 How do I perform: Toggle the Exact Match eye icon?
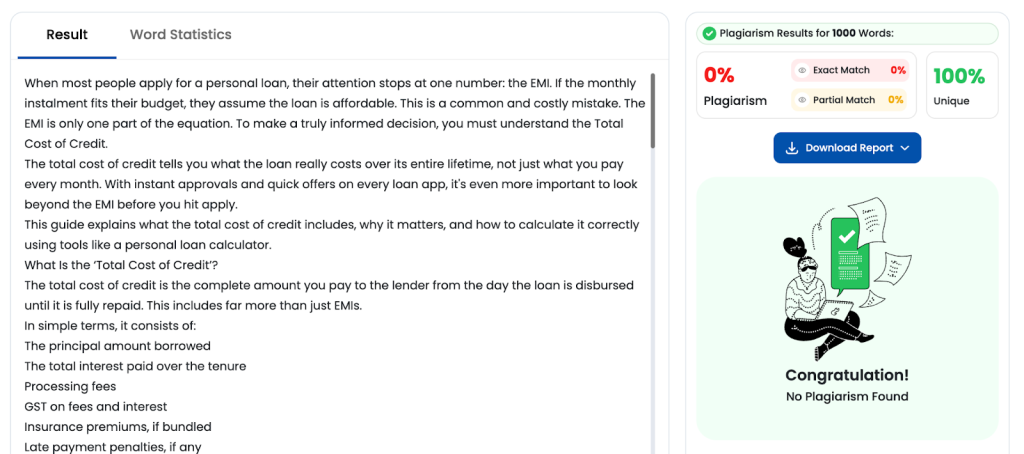click(x=802, y=70)
